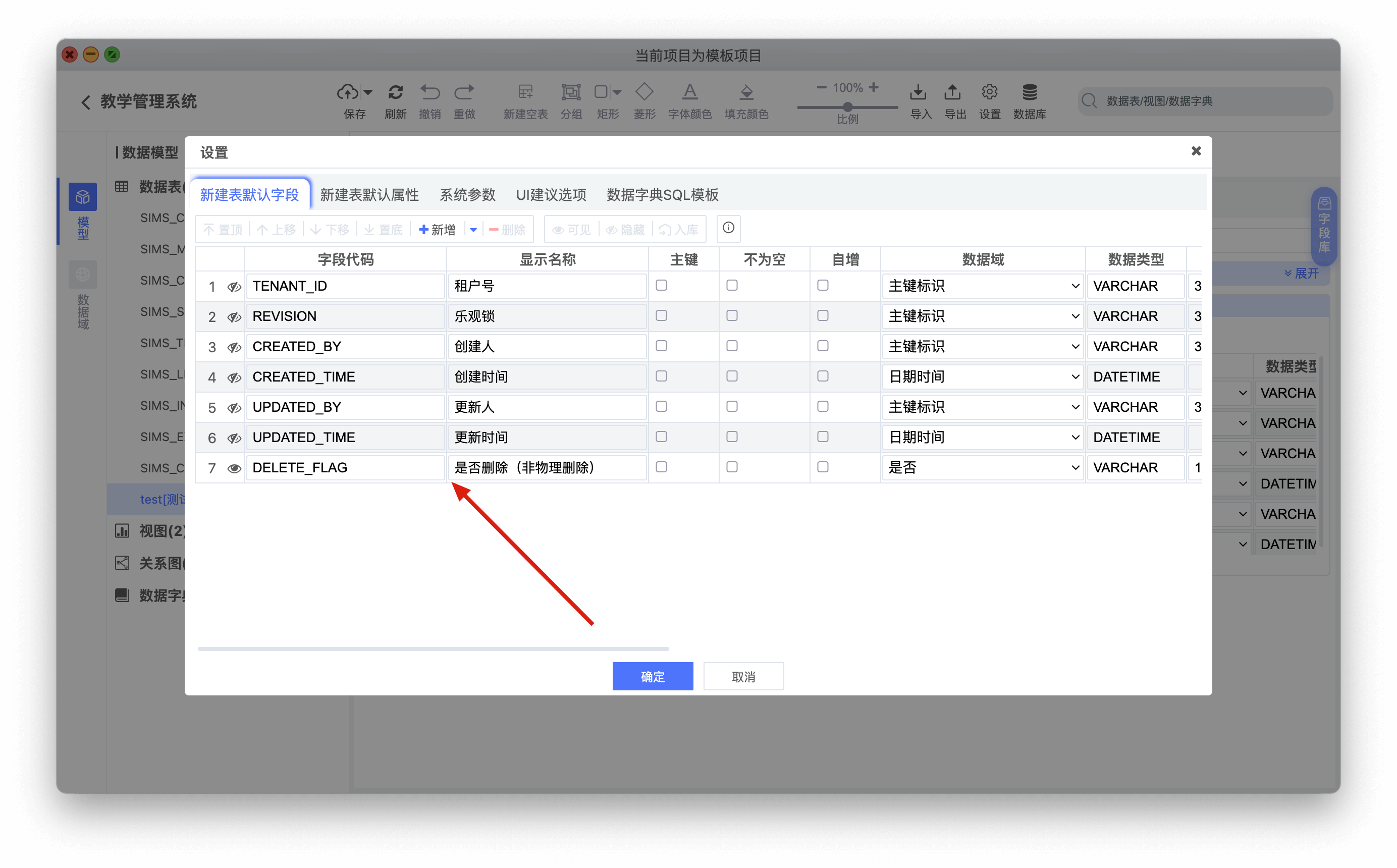Image resolution: width=1397 pixels, height=868 pixels.
Task: Open 数据域 dropdown for DELETE_FLAG row
Action: (x=982, y=468)
